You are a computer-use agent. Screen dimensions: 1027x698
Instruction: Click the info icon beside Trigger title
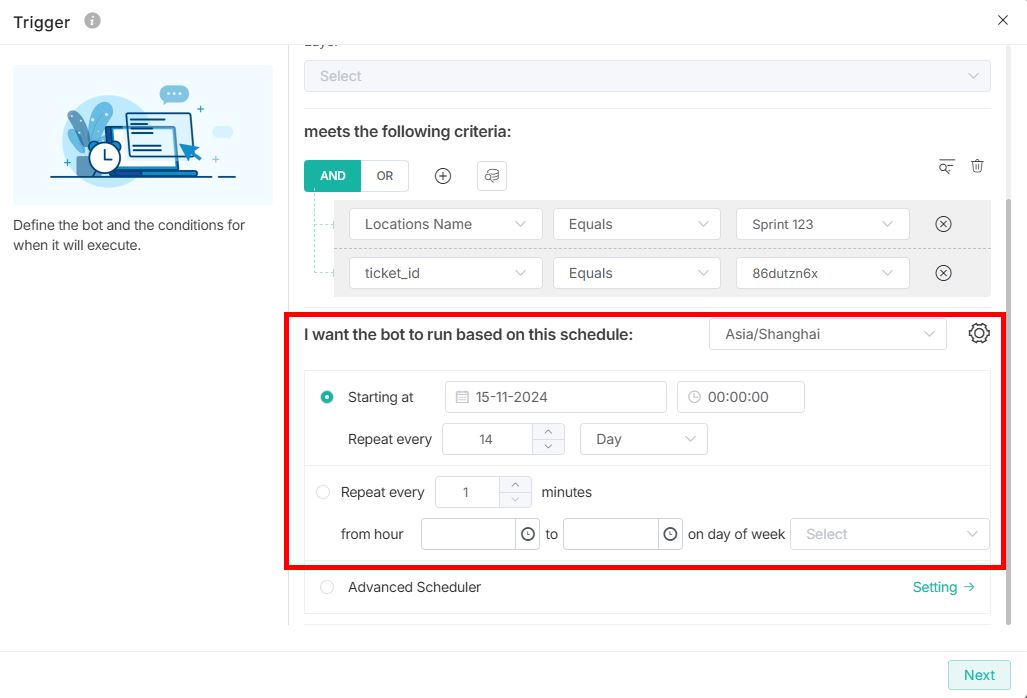[92, 21]
